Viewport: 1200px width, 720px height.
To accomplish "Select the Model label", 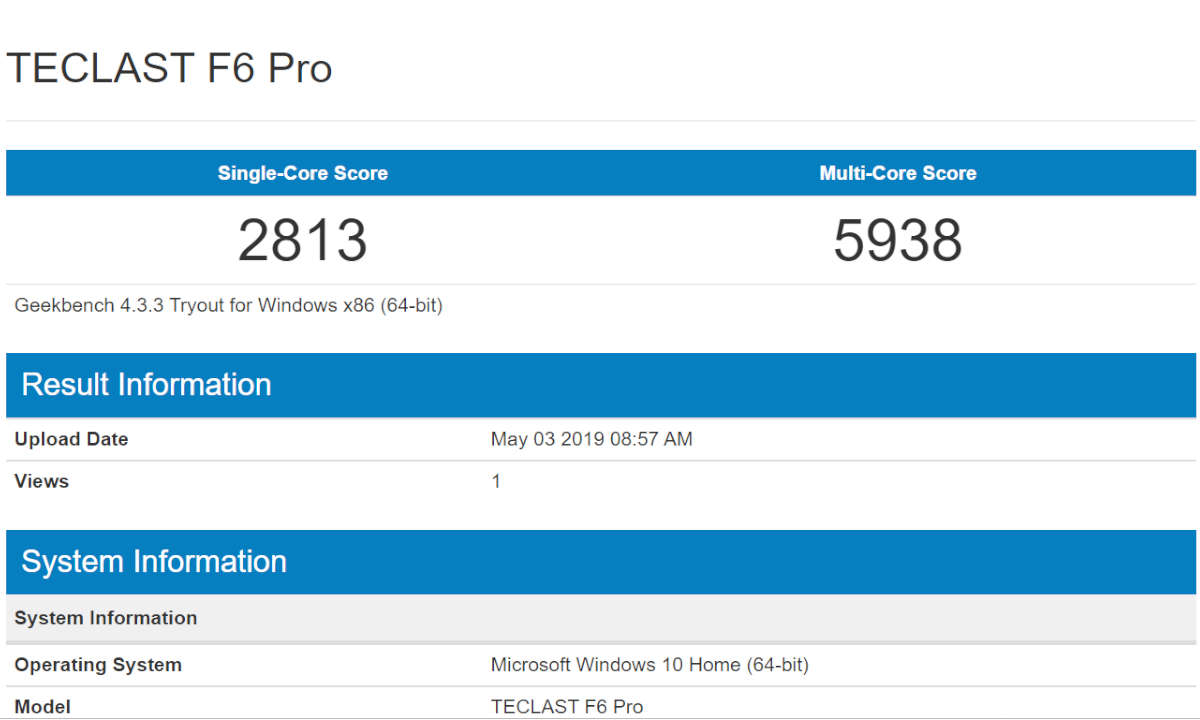I will coord(43,707).
